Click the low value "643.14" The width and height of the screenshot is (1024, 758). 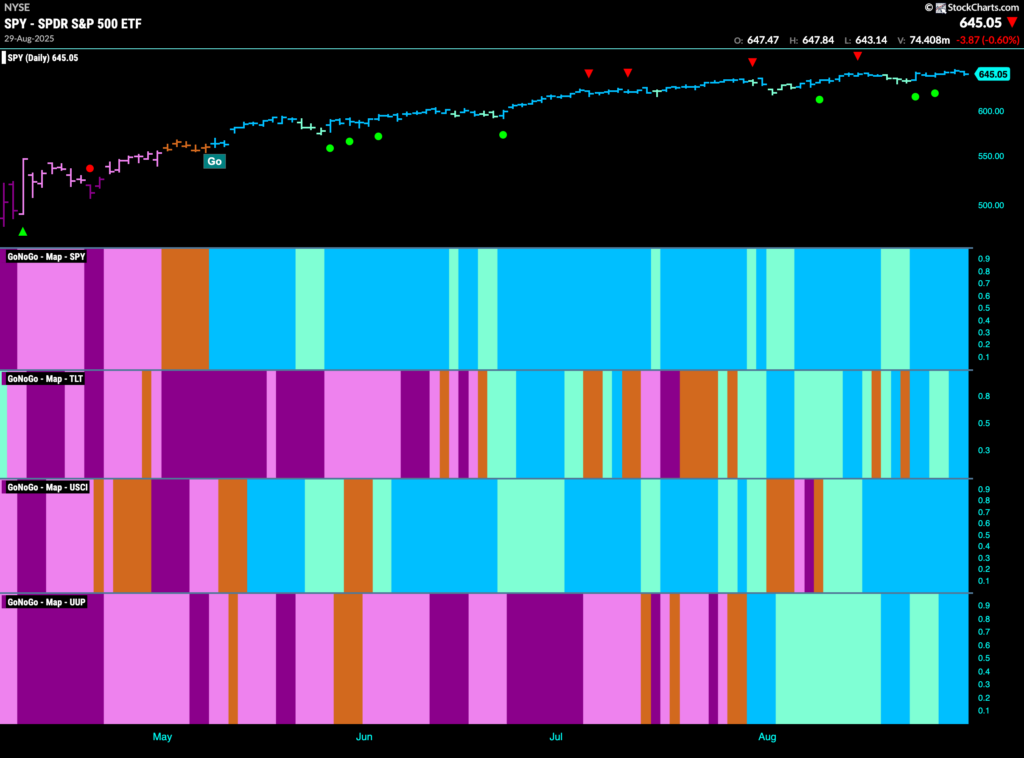pyautogui.click(x=871, y=40)
